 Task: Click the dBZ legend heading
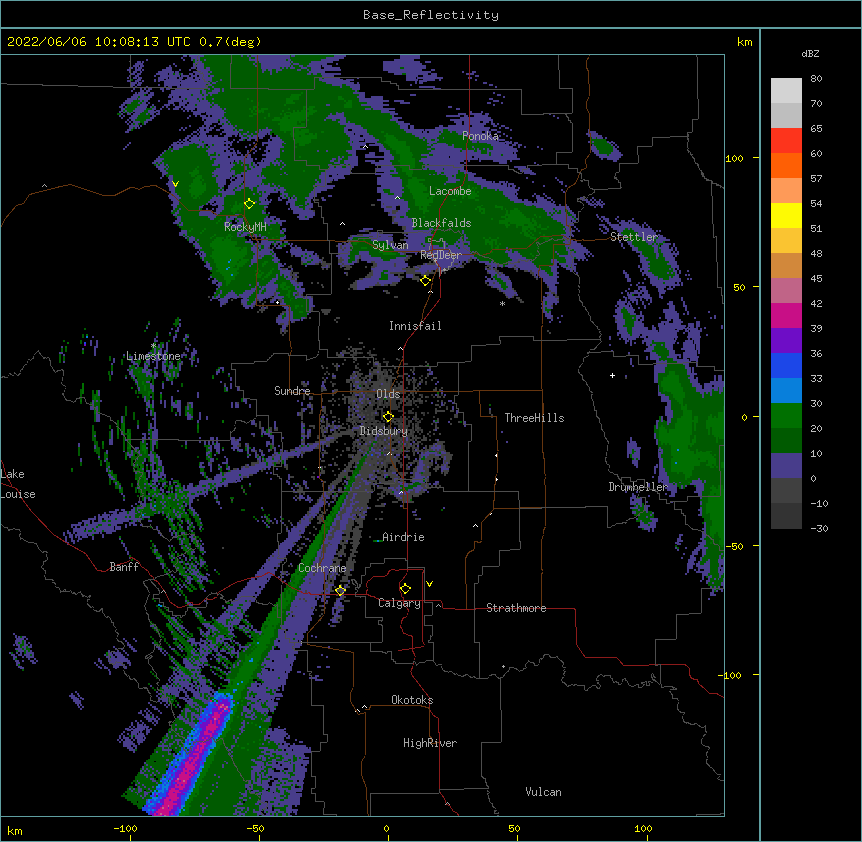810,54
